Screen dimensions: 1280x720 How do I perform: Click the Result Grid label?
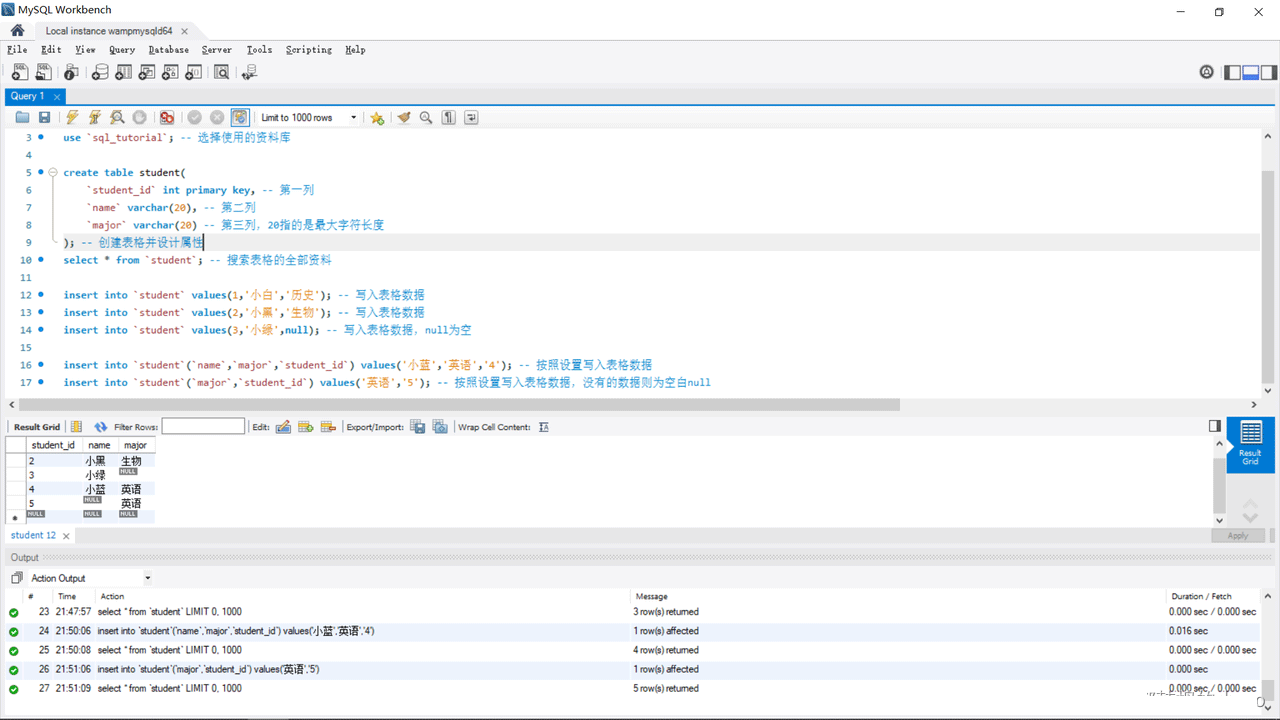pyautogui.click(x=37, y=426)
